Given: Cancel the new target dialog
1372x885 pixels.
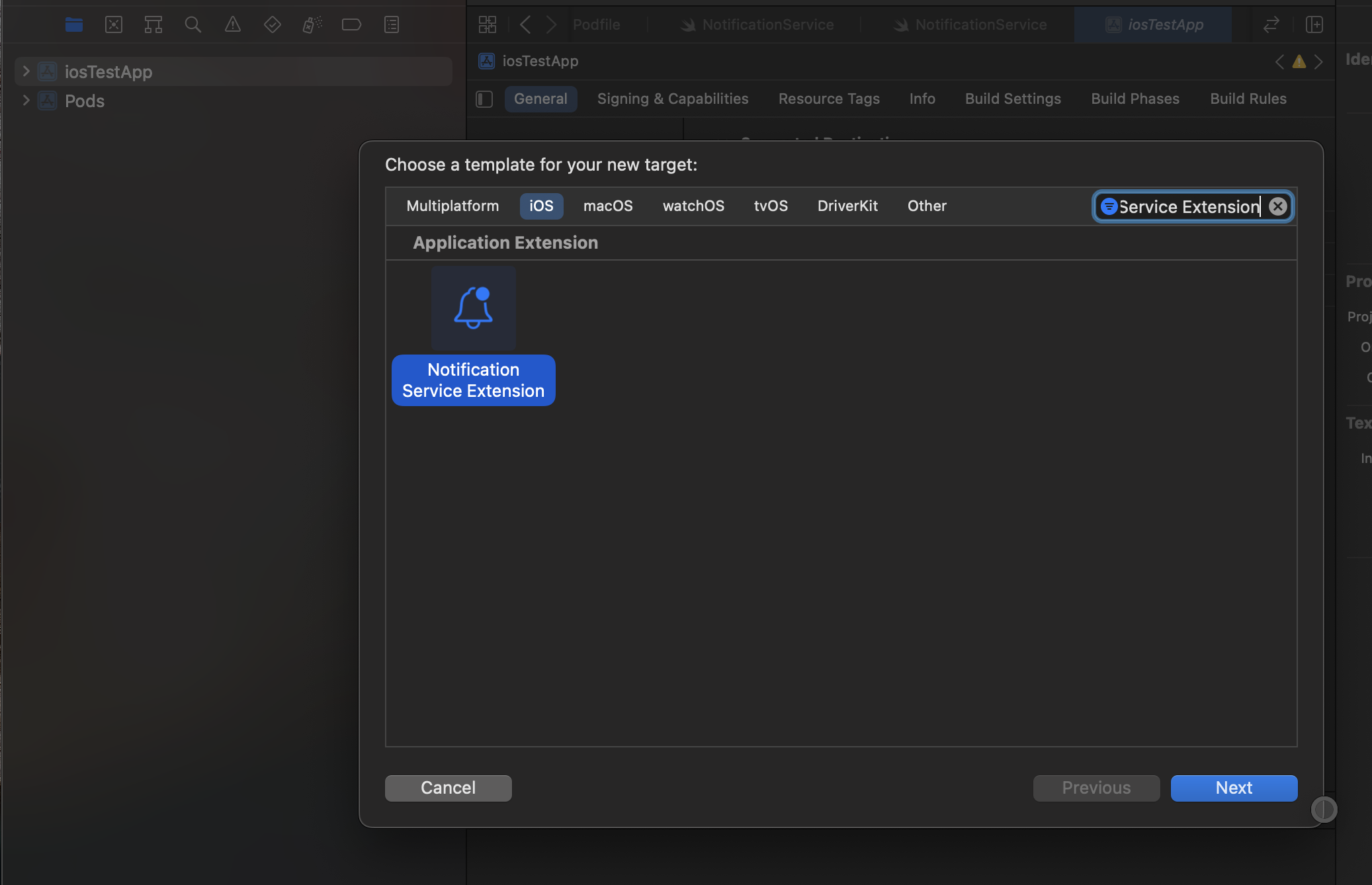Looking at the screenshot, I should coord(447,788).
